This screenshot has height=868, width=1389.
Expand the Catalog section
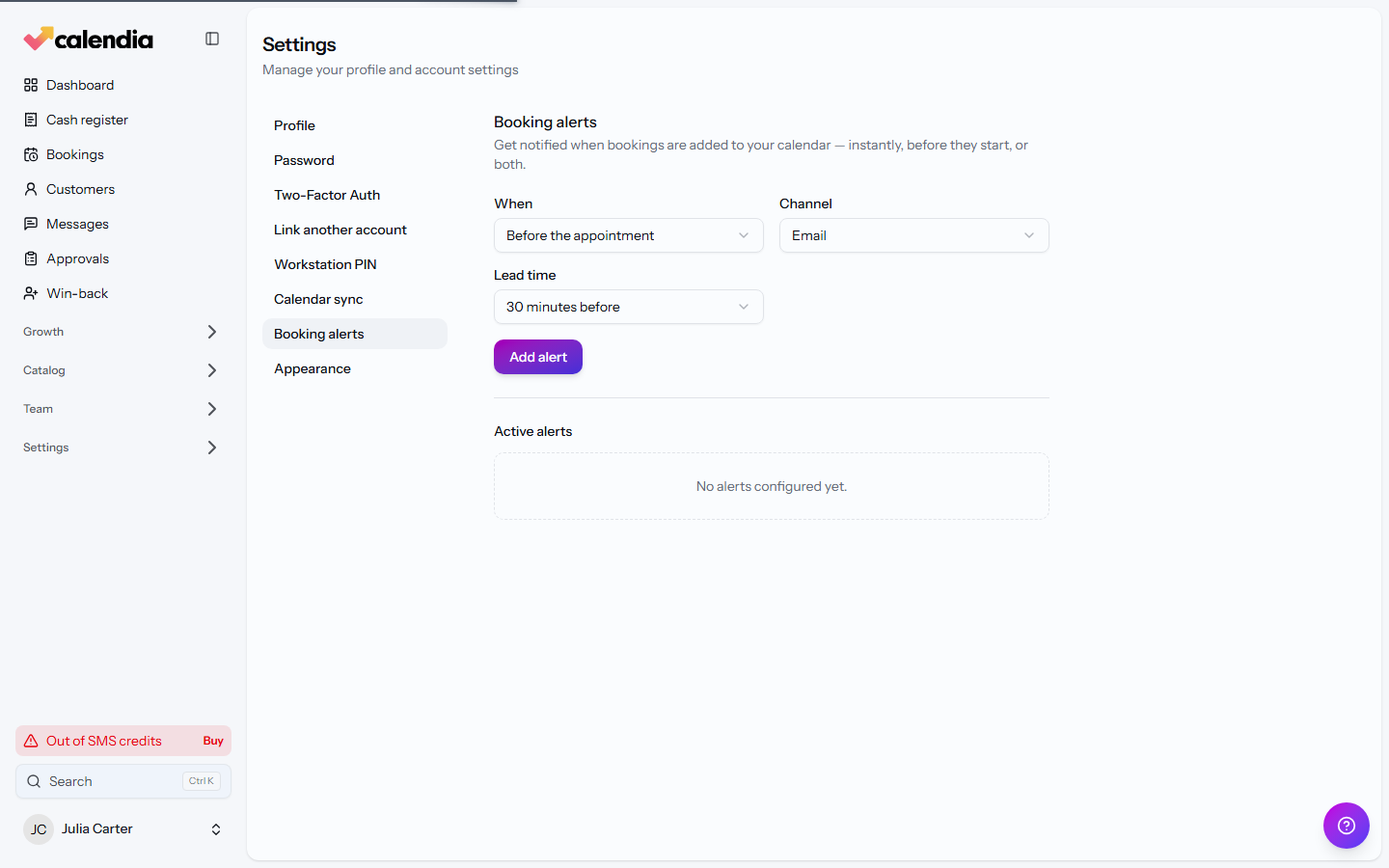[123, 370]
